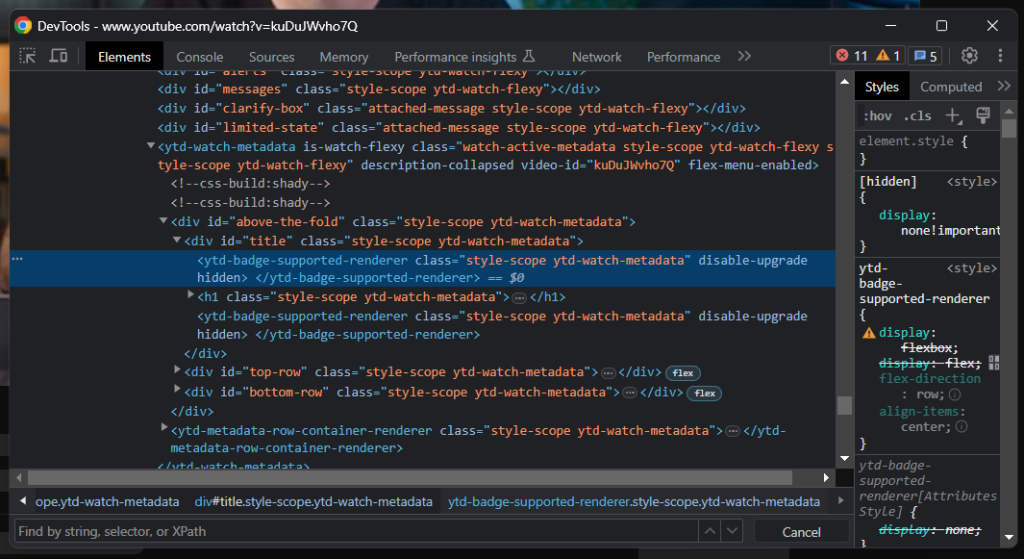Click the yellow warnings count badge
The width and height of the screenshot is (1024, 559).
(x=890, y=56)
